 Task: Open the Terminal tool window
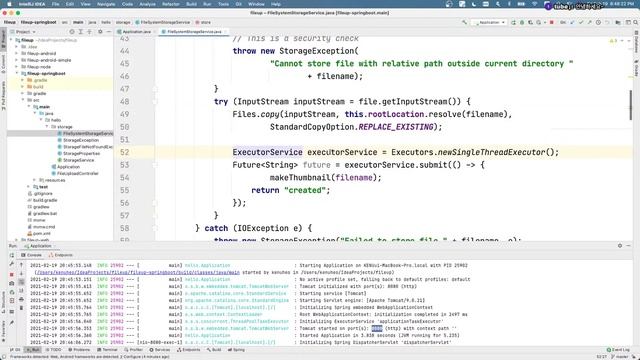coord(107,350)
